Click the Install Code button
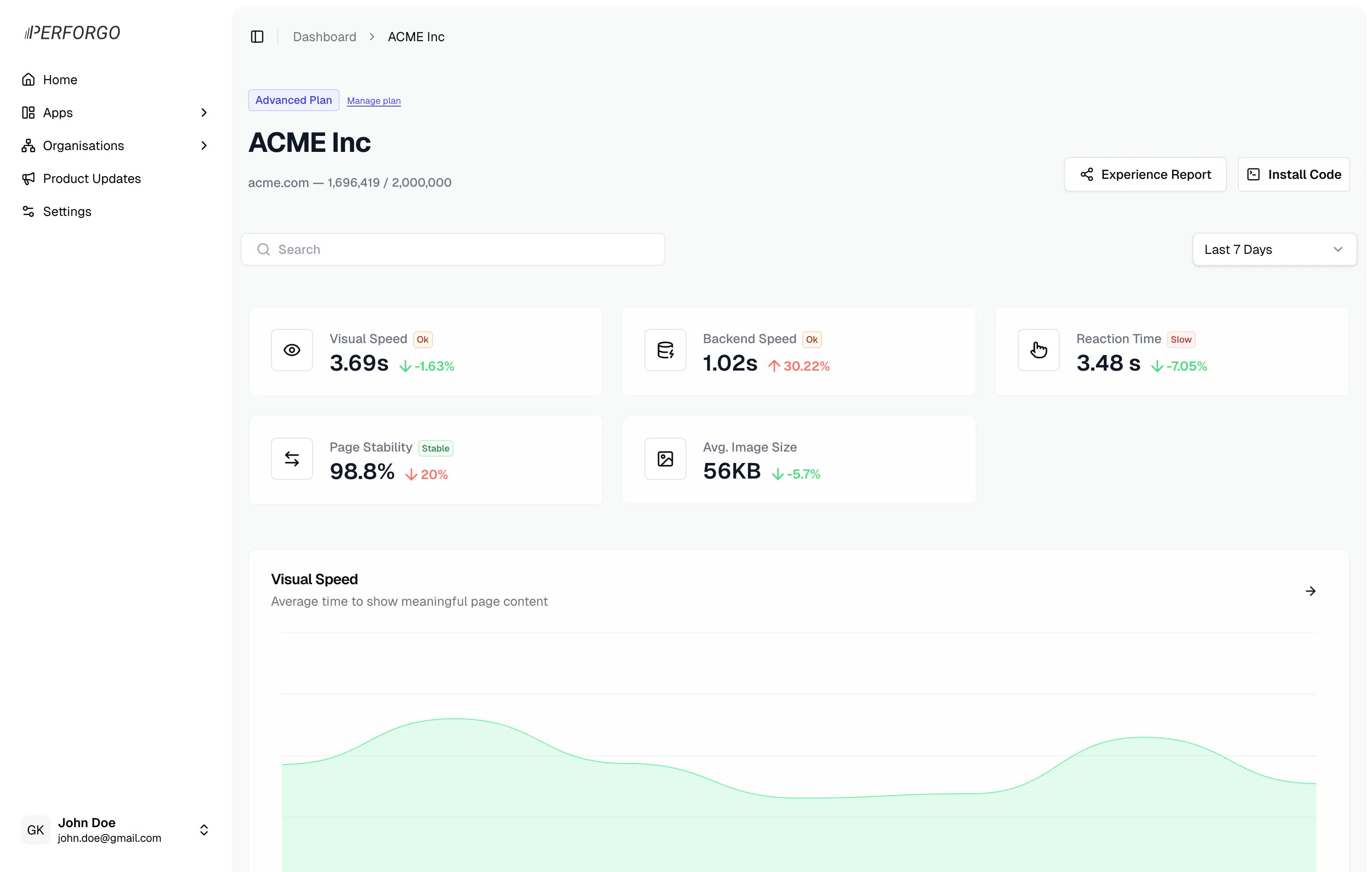This screenshot has width=1372, height=872. [1294, 174]
